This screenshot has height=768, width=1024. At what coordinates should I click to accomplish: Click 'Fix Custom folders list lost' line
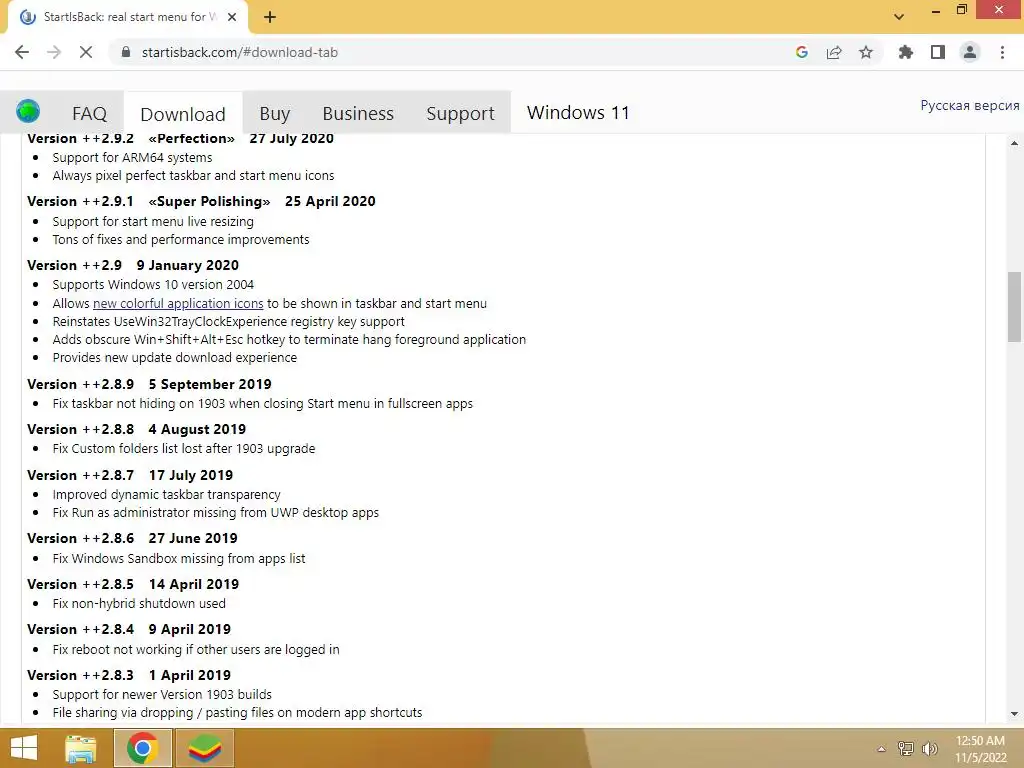184,449
